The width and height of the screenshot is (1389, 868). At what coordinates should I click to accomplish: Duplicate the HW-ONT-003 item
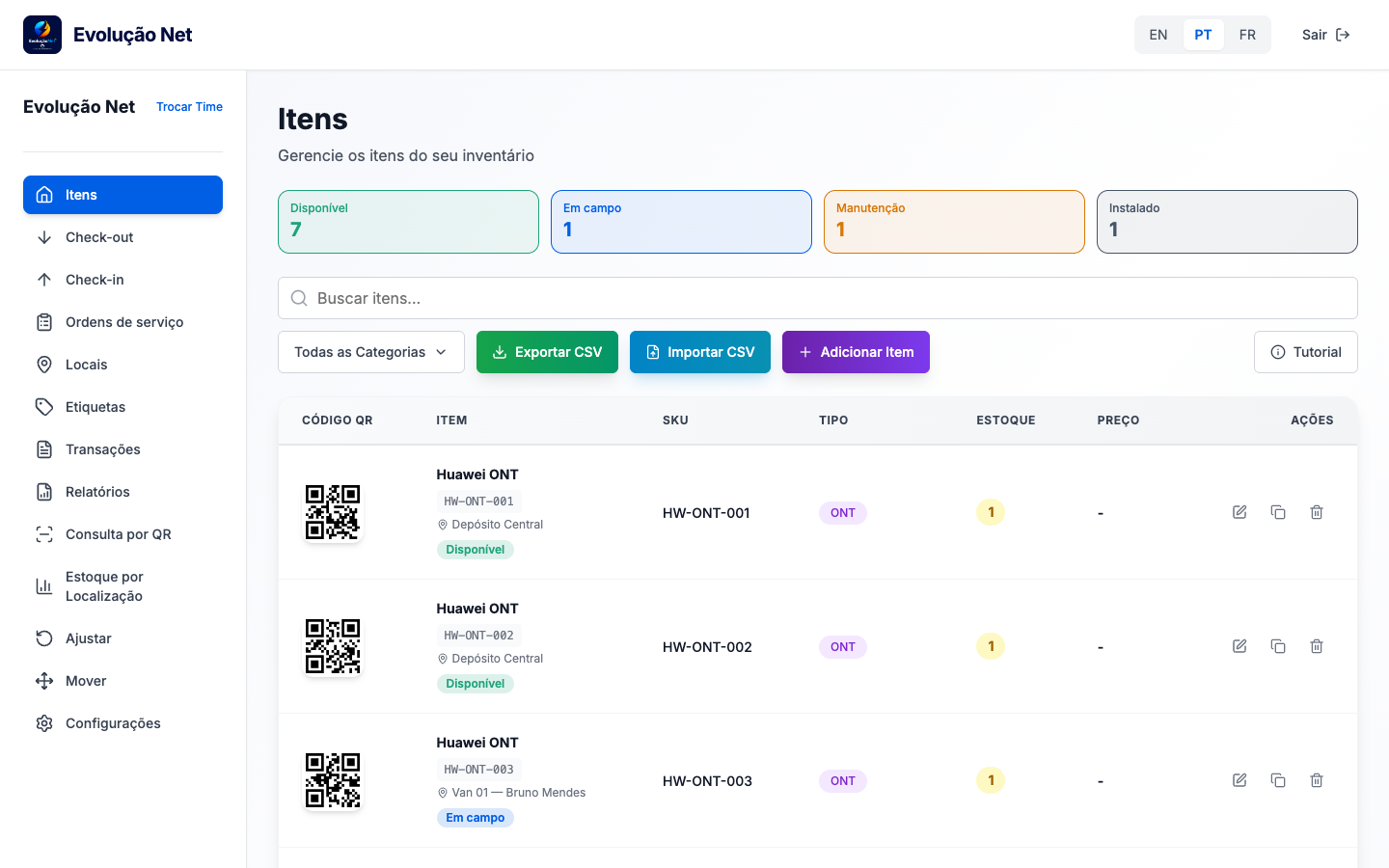point(1278,780)
